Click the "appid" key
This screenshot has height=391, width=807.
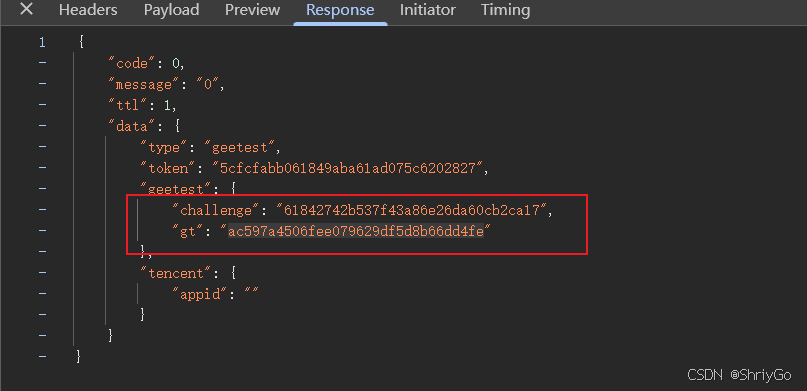(x=203, y=294)
